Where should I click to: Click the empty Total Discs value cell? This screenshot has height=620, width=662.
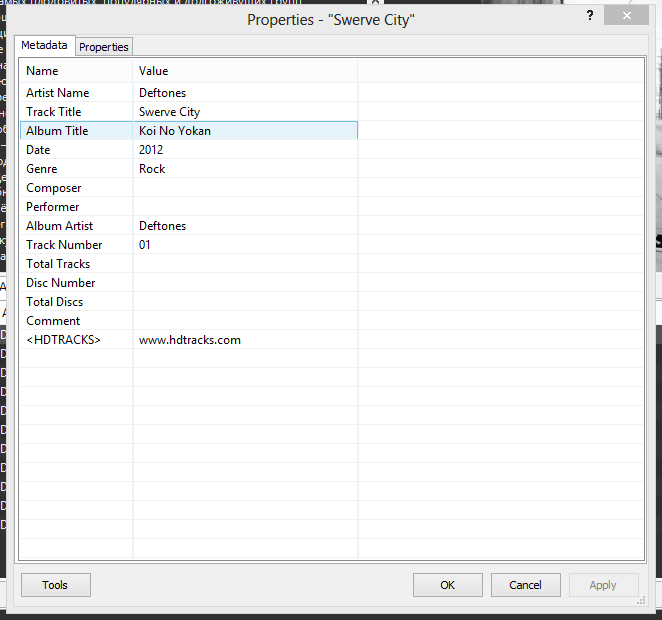245,302
